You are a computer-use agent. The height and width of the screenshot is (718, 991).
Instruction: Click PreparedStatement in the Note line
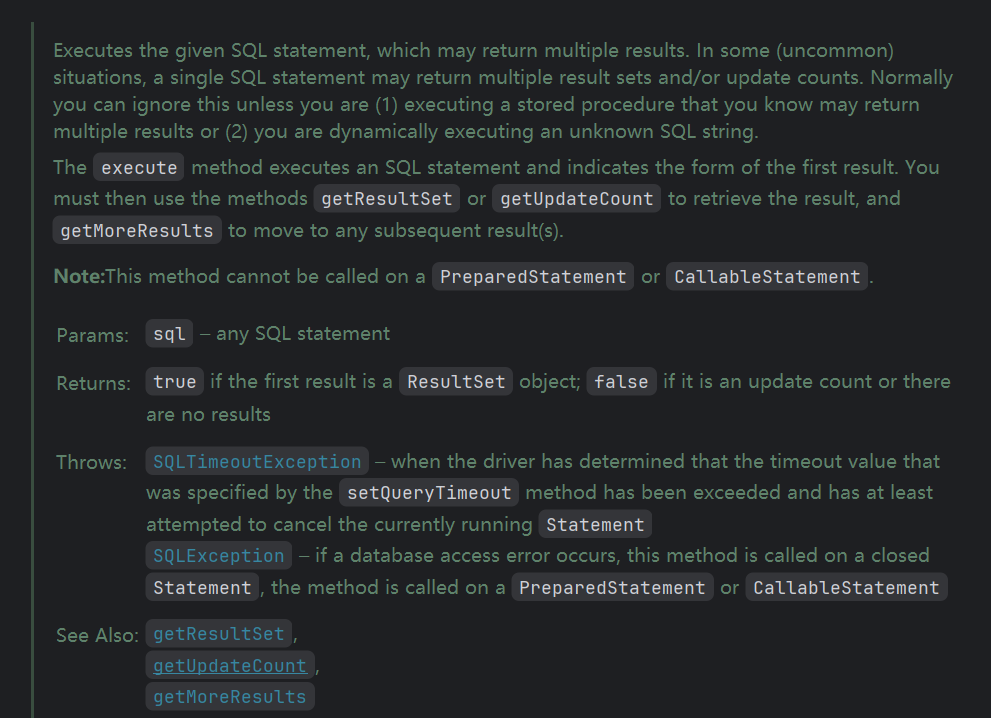click(x=533, y=277)
